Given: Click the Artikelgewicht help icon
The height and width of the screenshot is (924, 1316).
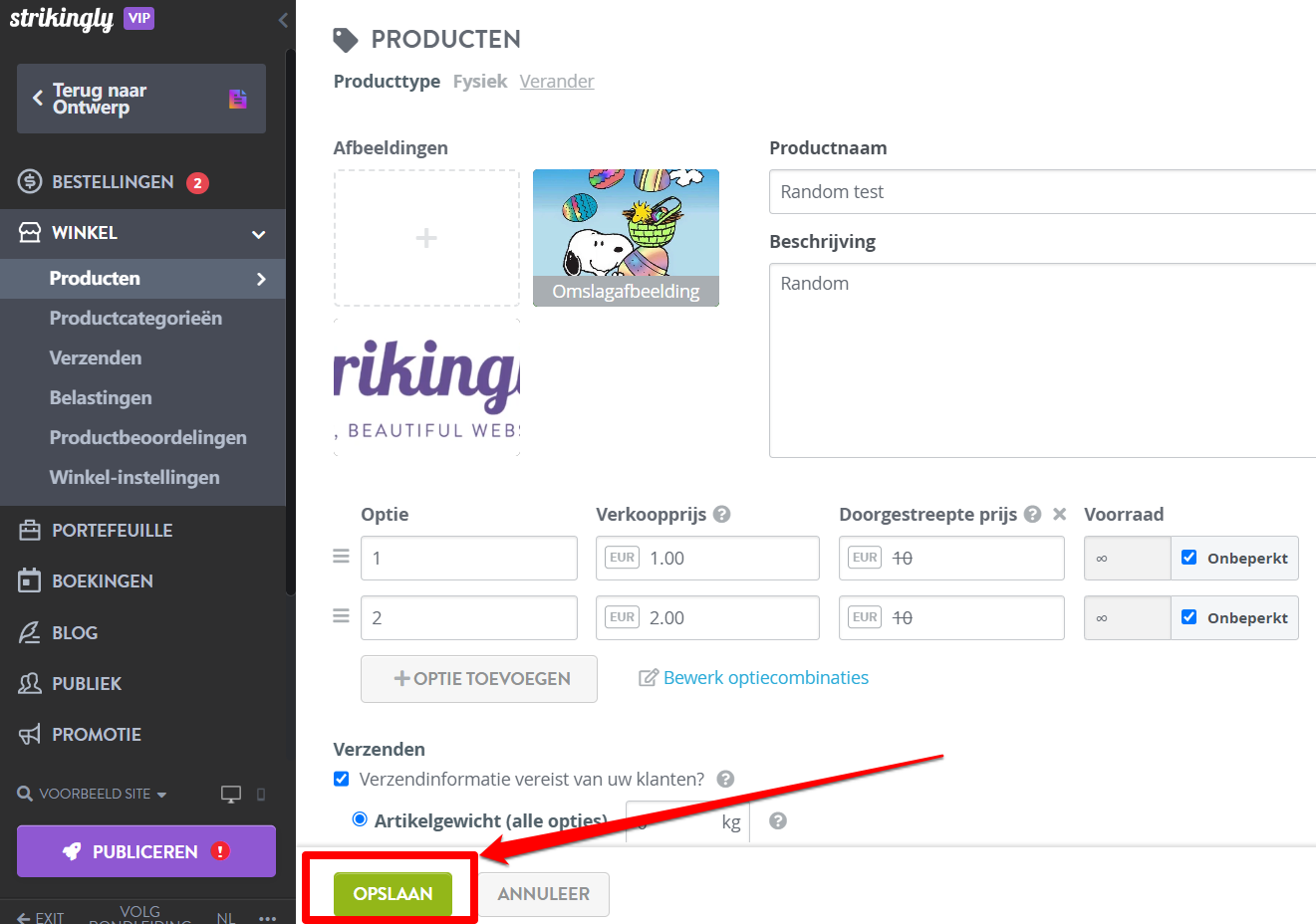Looking at the screenshot, I should pyautogui.click(x=778, y=821).
